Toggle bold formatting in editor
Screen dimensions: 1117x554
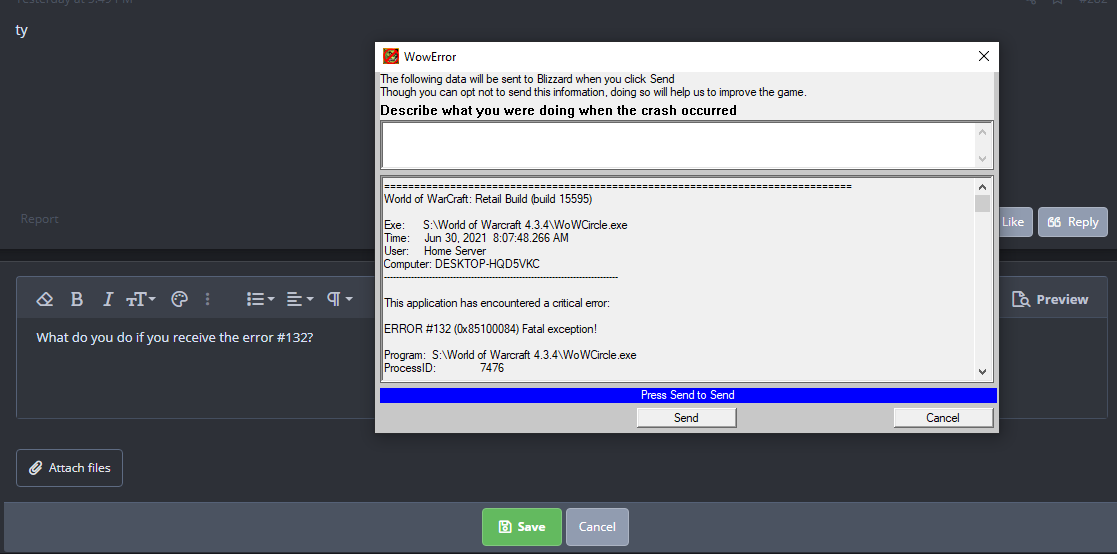(77, 299)
